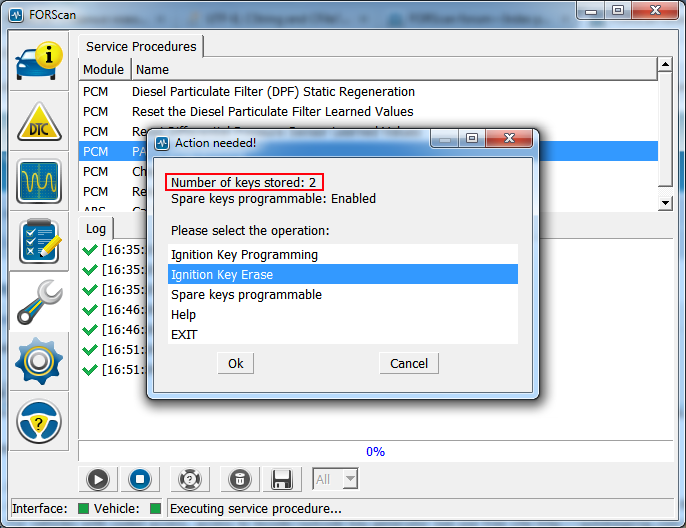The height and width of the screenshot is (528, 686).
Task: Click the play button in bottom toolbar
Action: coord(98,479)
